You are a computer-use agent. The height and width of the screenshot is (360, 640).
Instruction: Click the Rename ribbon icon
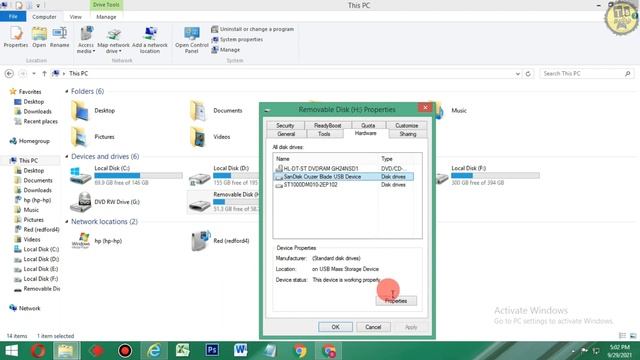point(60,37)
